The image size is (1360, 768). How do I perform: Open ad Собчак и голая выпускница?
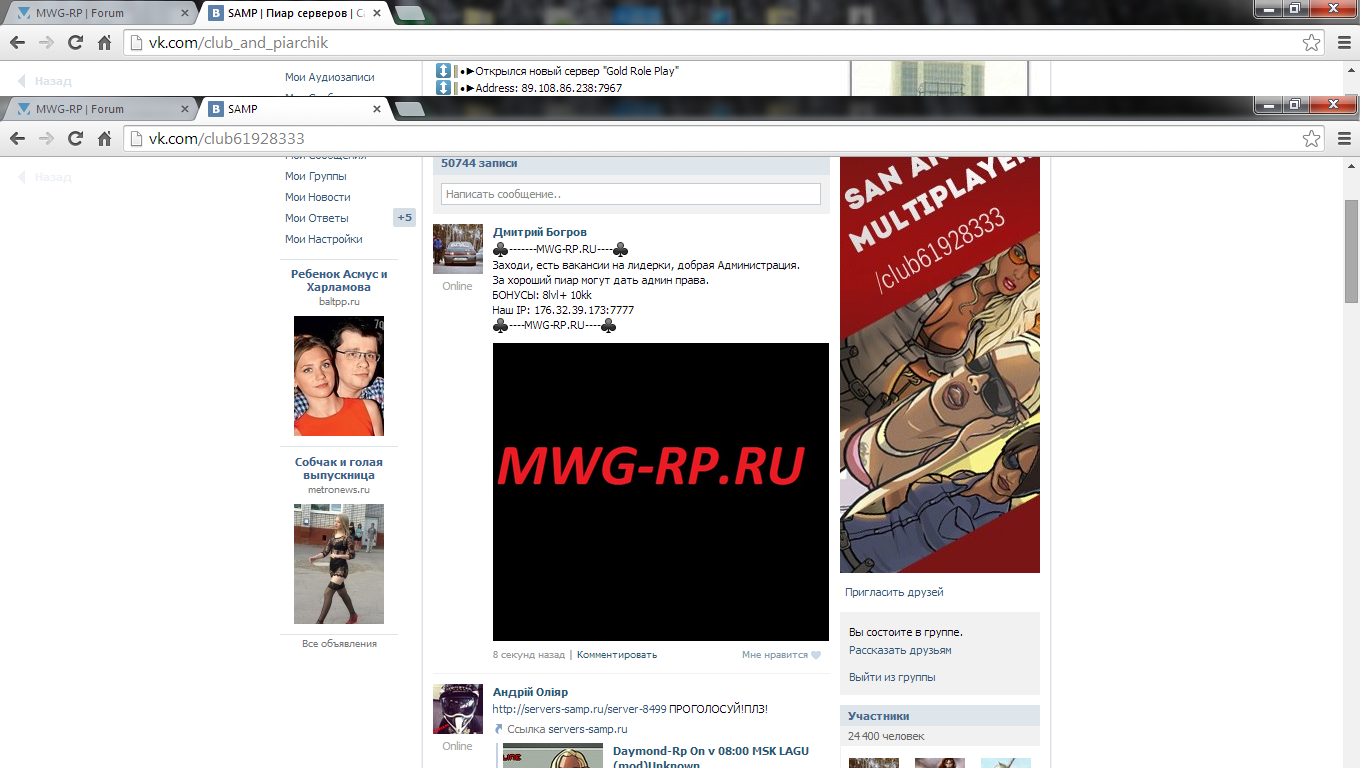tap(339, 468)
